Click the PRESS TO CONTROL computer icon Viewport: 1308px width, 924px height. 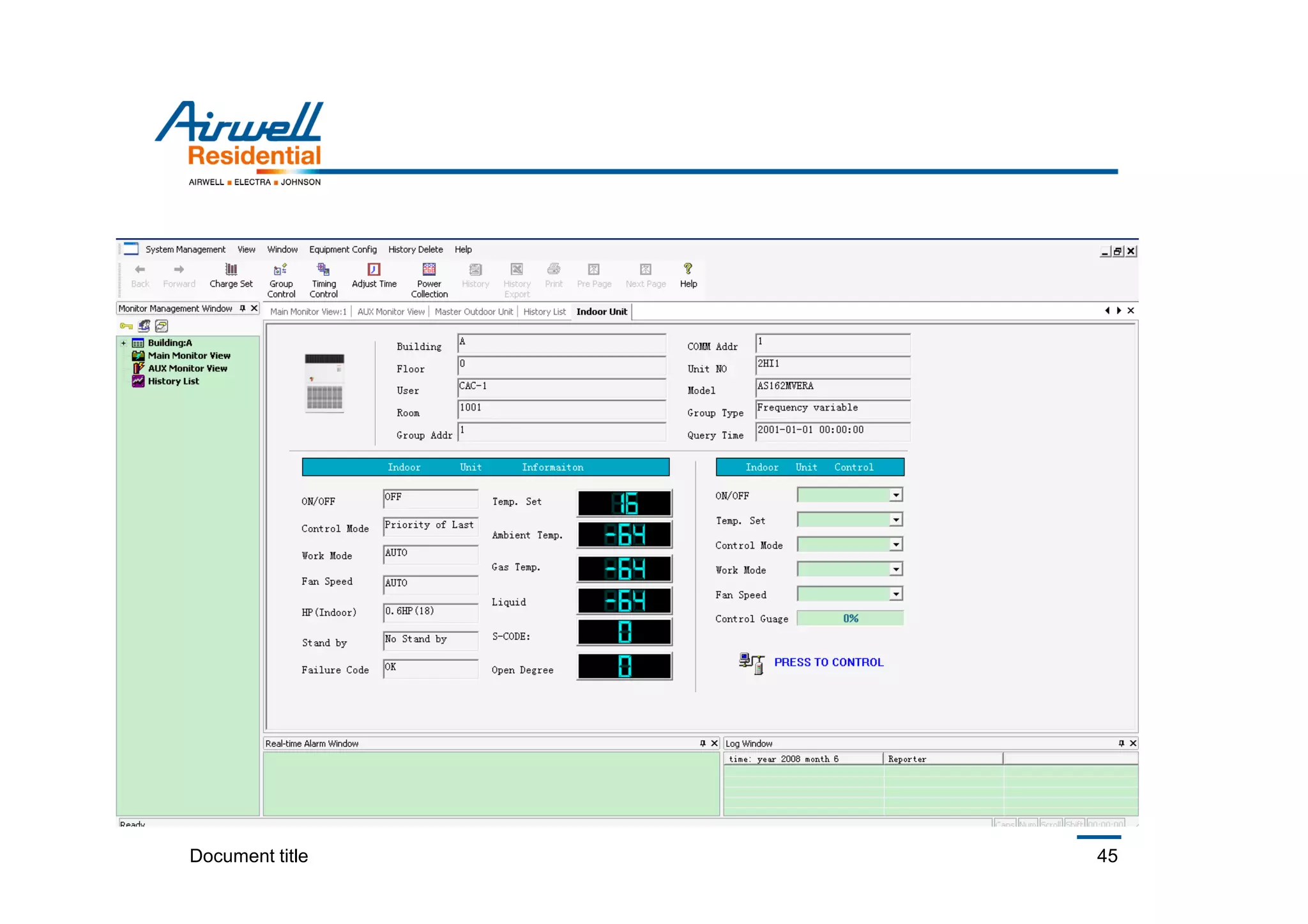[x=752, y=663]
